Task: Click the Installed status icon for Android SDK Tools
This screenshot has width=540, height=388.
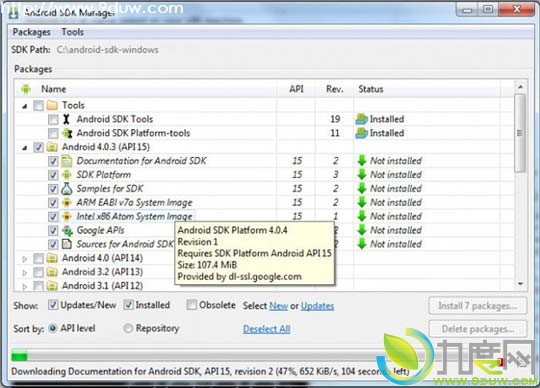Action: 362,119
